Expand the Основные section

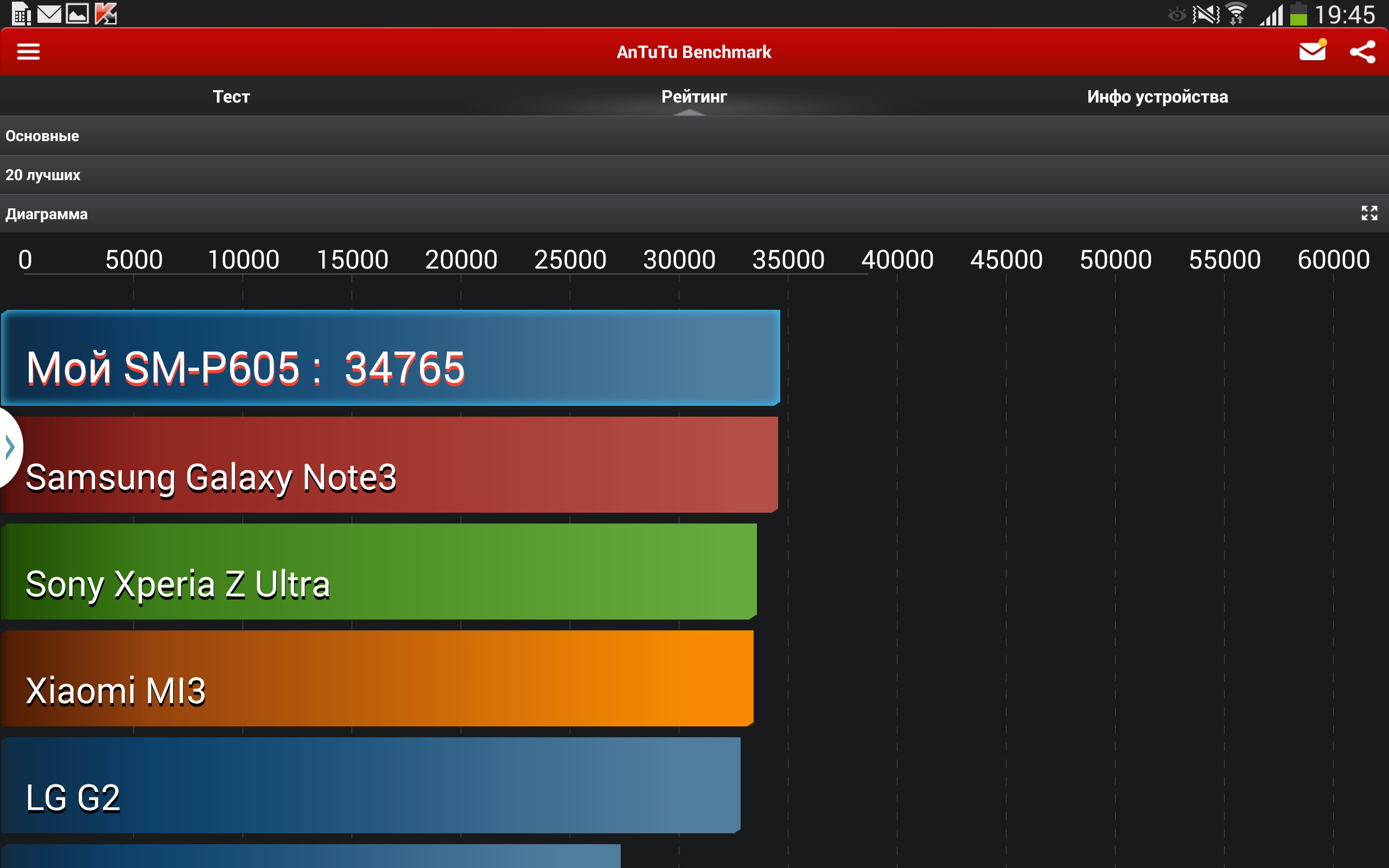click(x=42, y=136)
